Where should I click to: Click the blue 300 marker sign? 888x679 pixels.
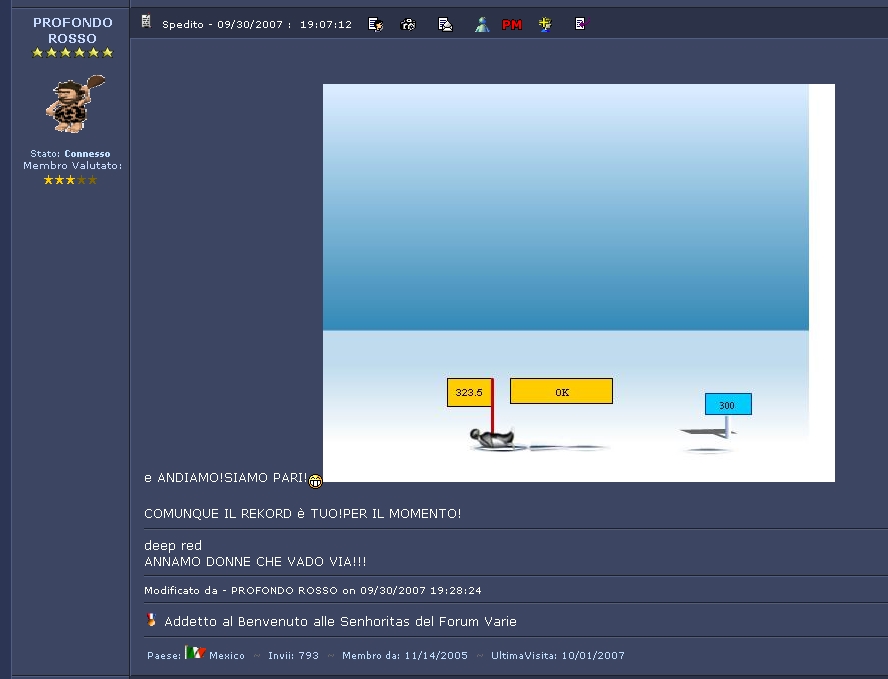(727, 405)
